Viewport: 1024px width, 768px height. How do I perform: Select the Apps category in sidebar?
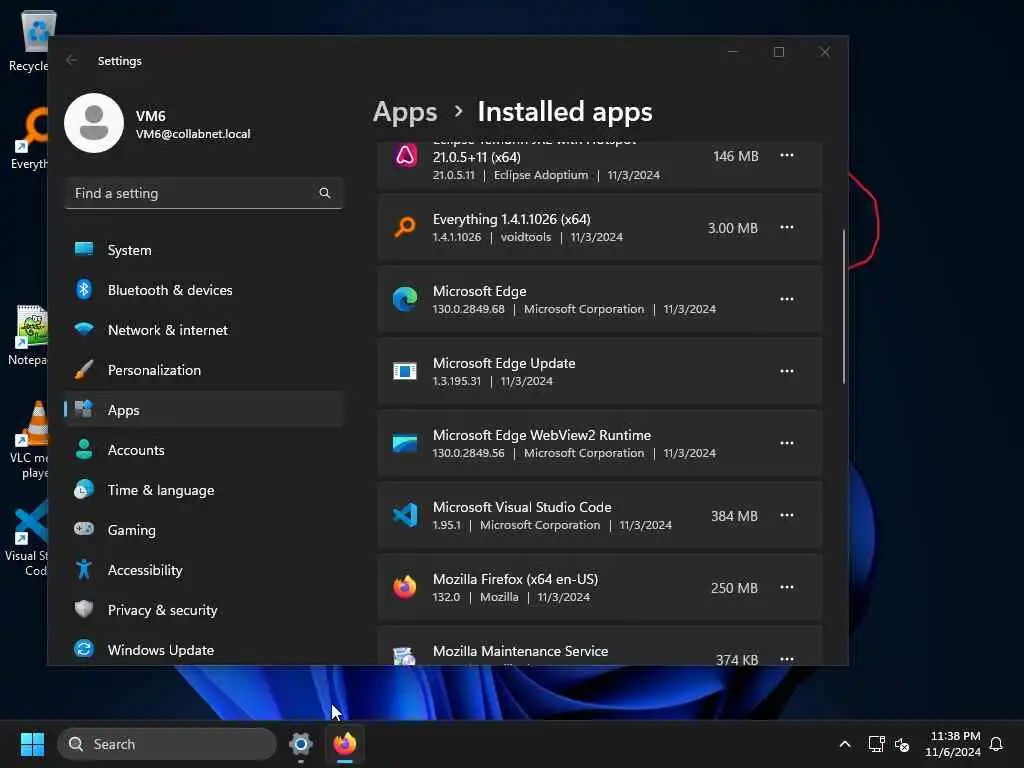pos(204,410)
